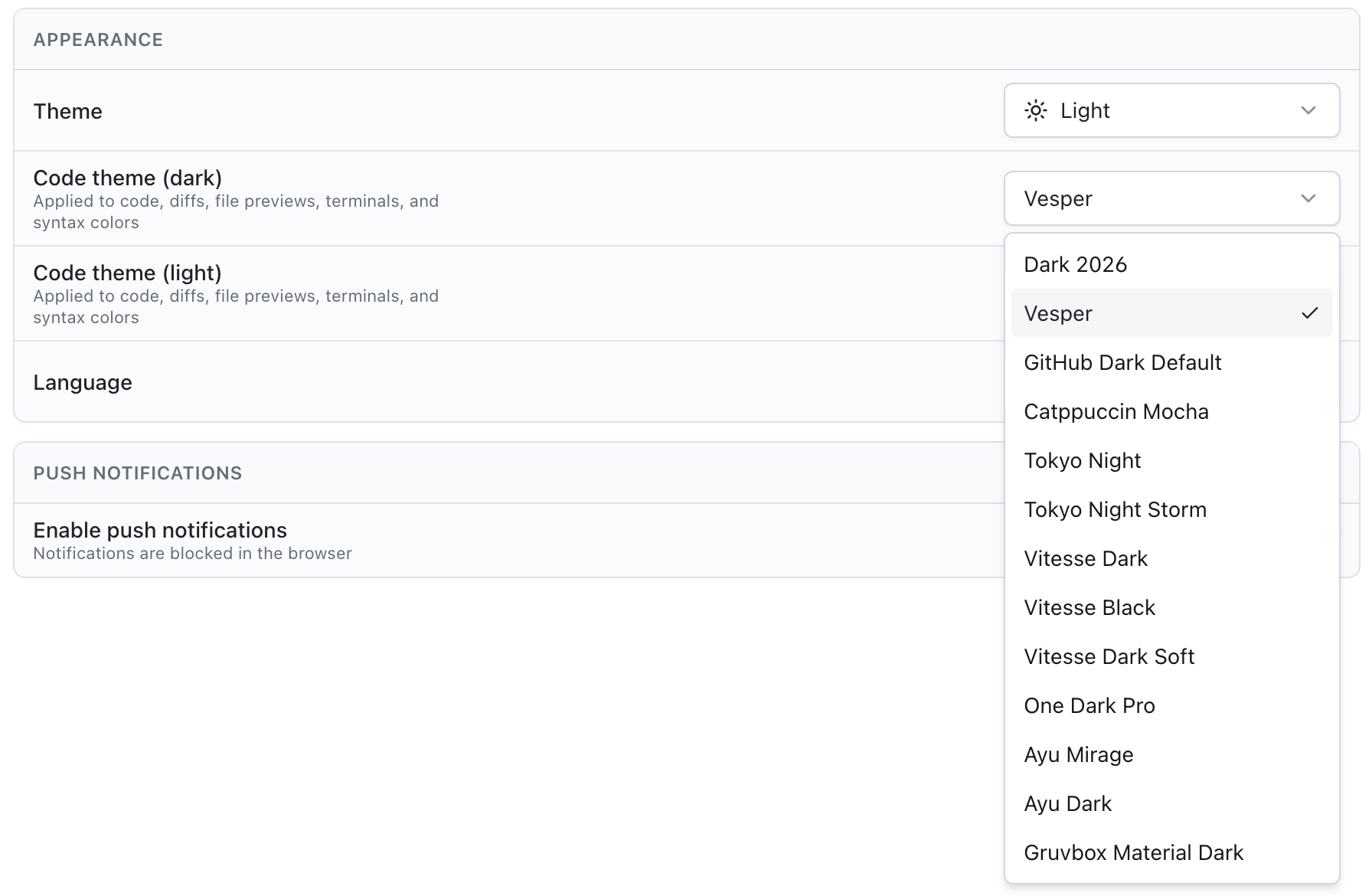Choose the Ayu Dark option

tap(1068, 804)
